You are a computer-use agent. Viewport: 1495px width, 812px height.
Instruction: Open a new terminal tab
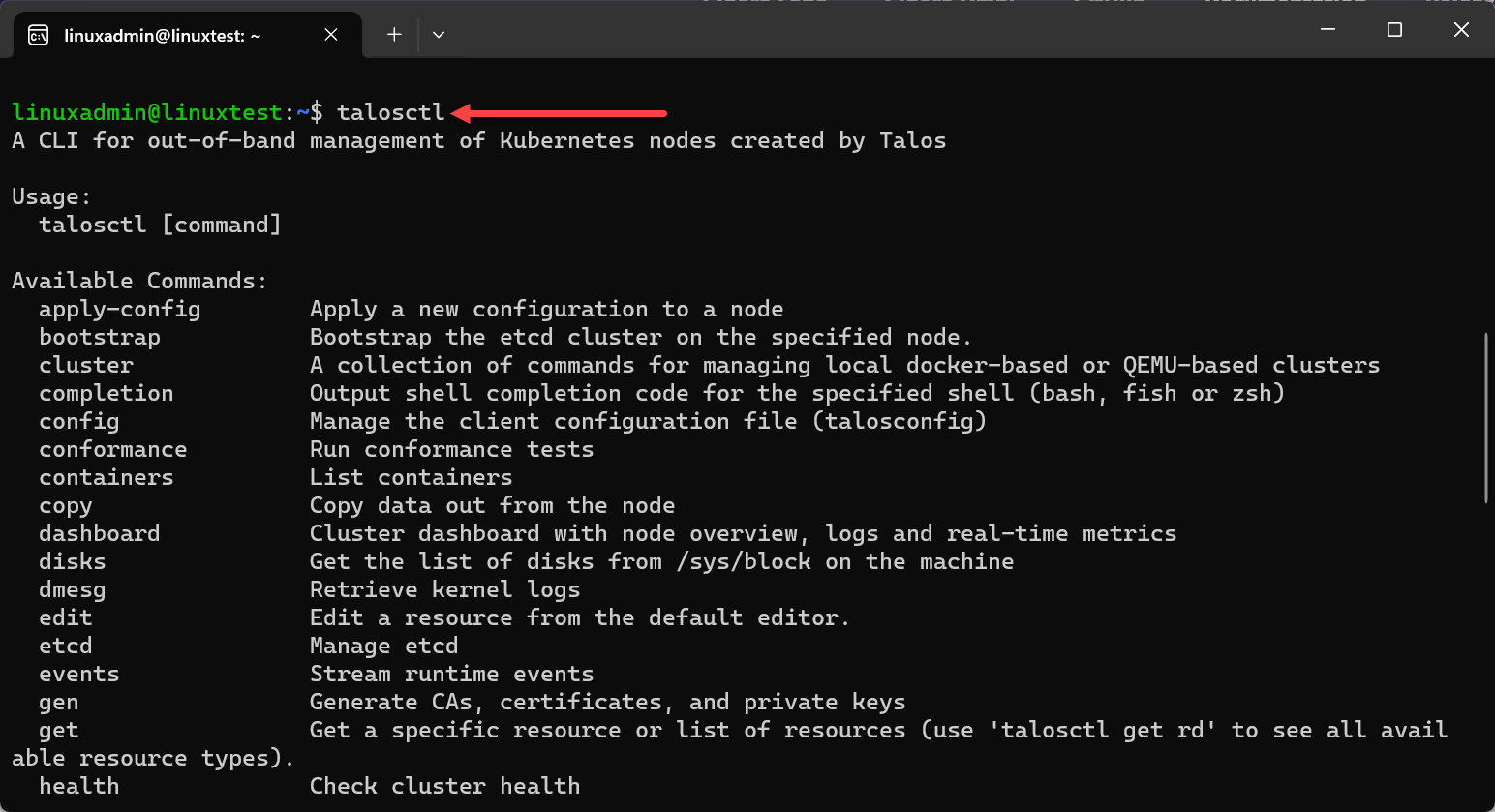click(x=394, y=35)
